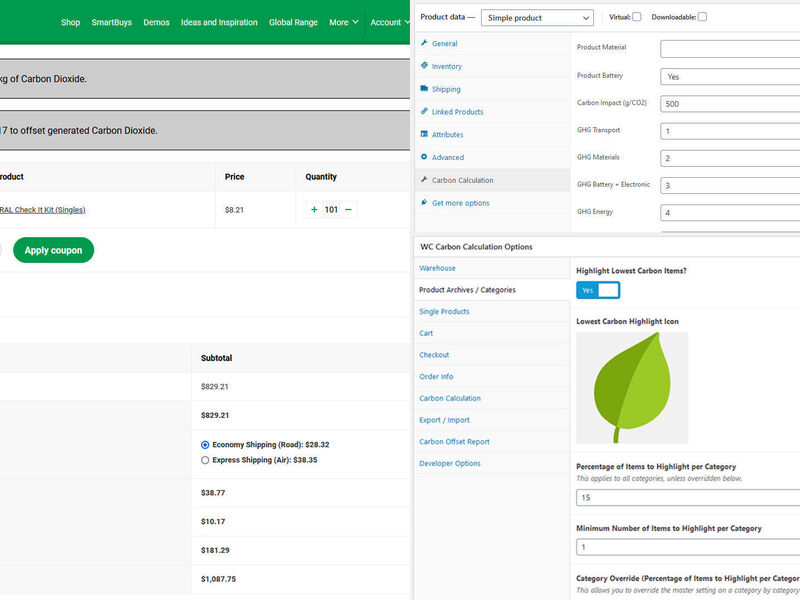Decrease quantity with the minus icon

[x=348, y=210]
